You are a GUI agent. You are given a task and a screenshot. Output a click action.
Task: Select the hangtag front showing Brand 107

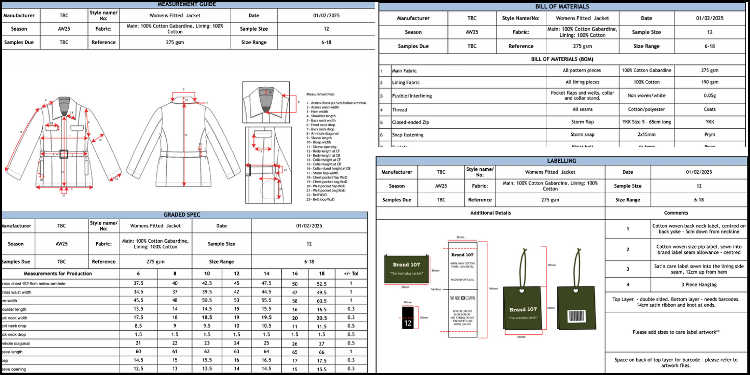coord(521,309)
